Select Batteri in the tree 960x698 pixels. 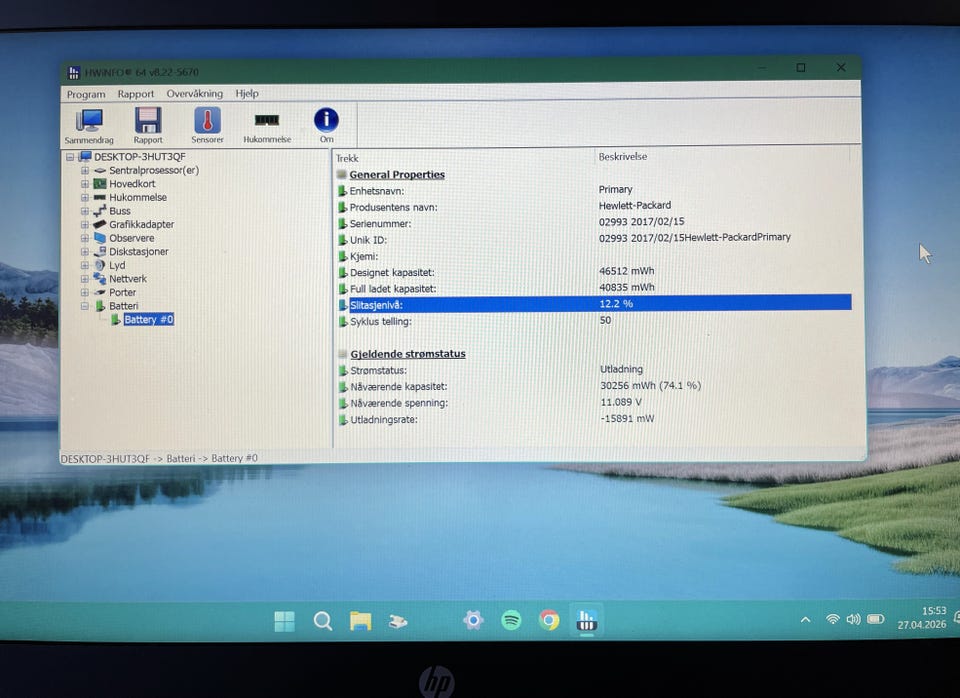click(x=123, y=306)
